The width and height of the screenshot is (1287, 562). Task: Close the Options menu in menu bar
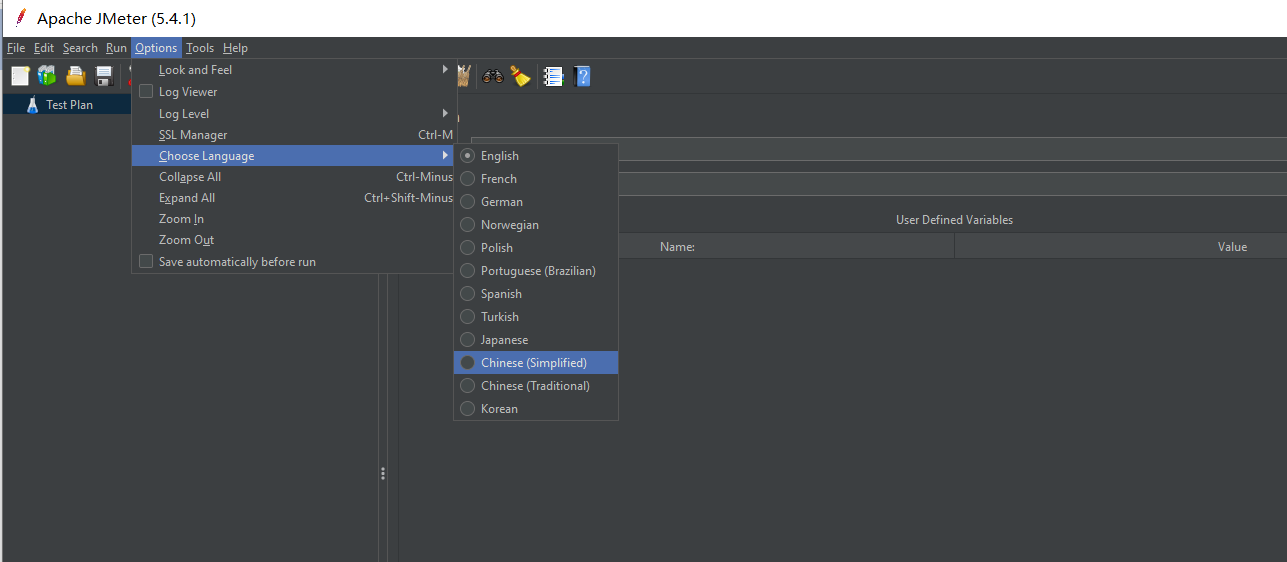[x=156, y=48]
